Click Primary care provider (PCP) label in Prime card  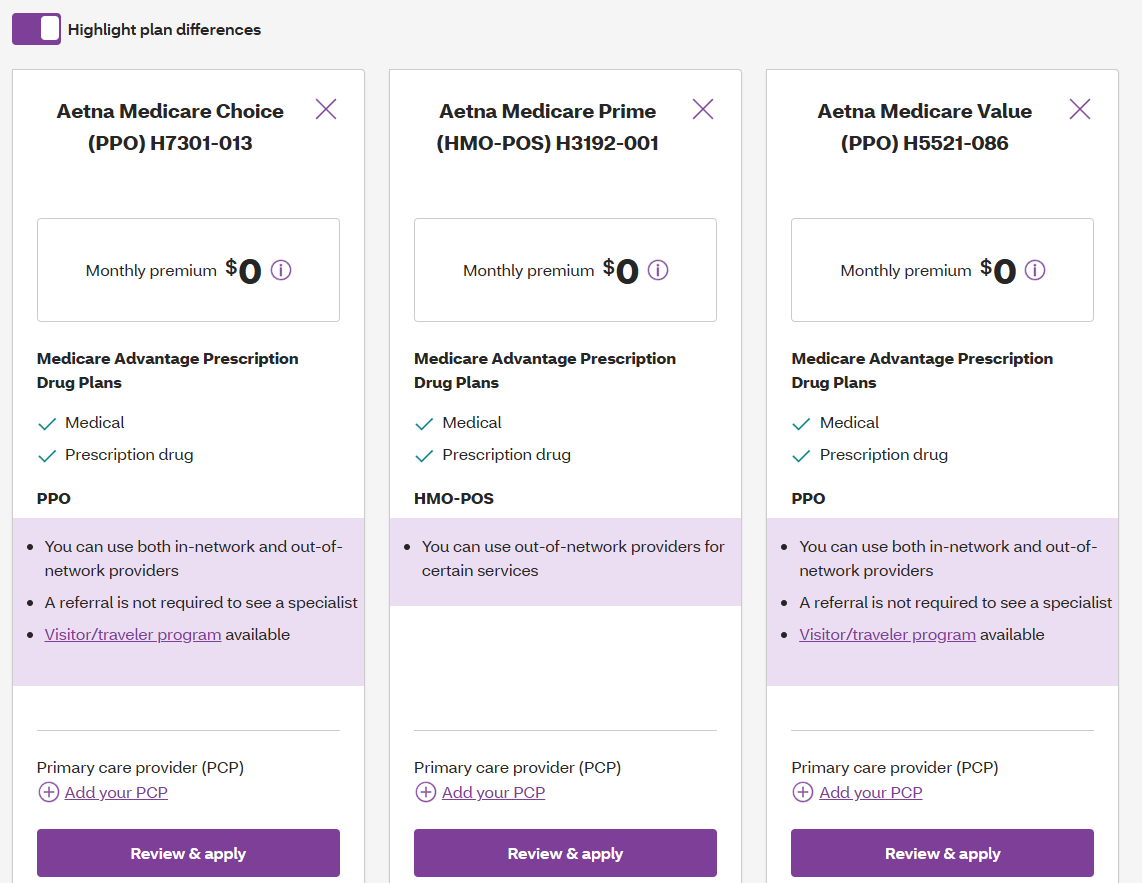[518, 767]
